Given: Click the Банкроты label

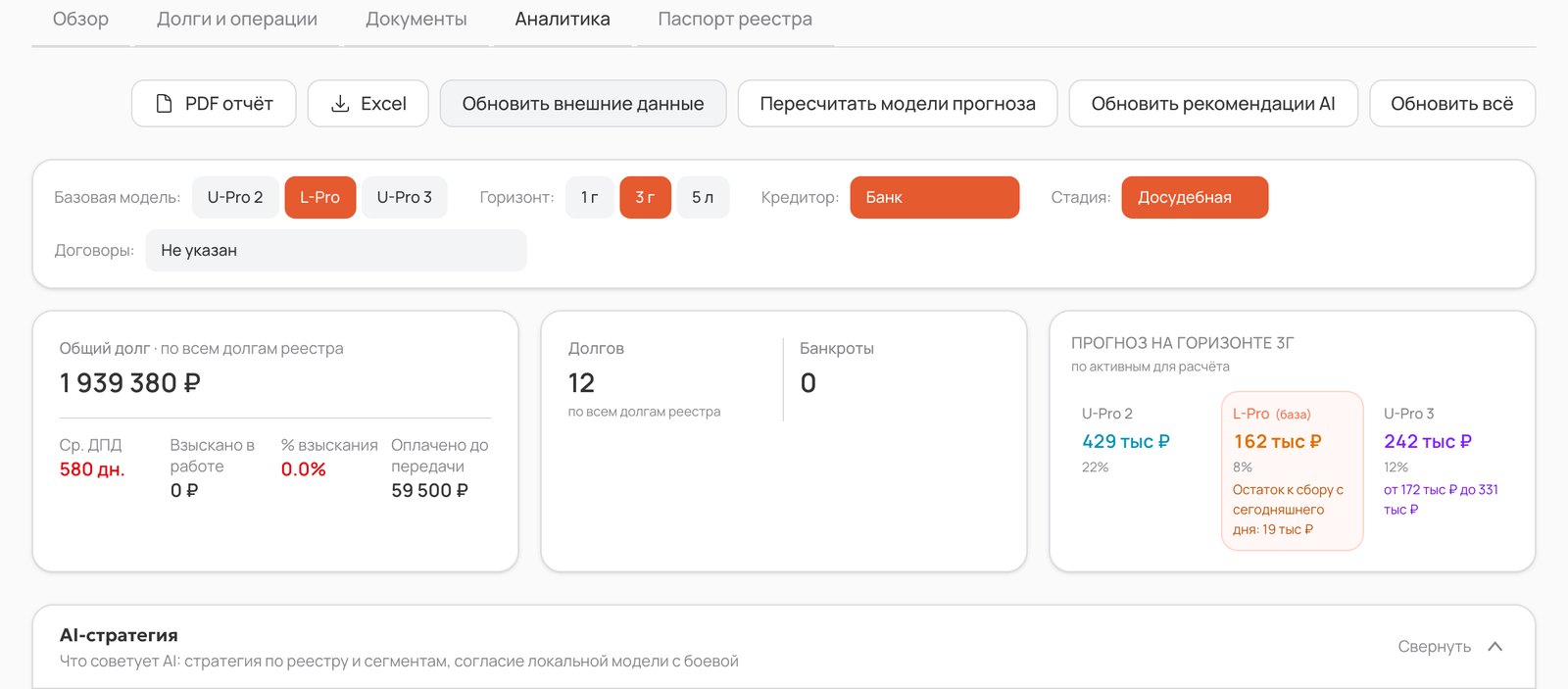Looking at the screenshot, I should [x=837, y=349].
